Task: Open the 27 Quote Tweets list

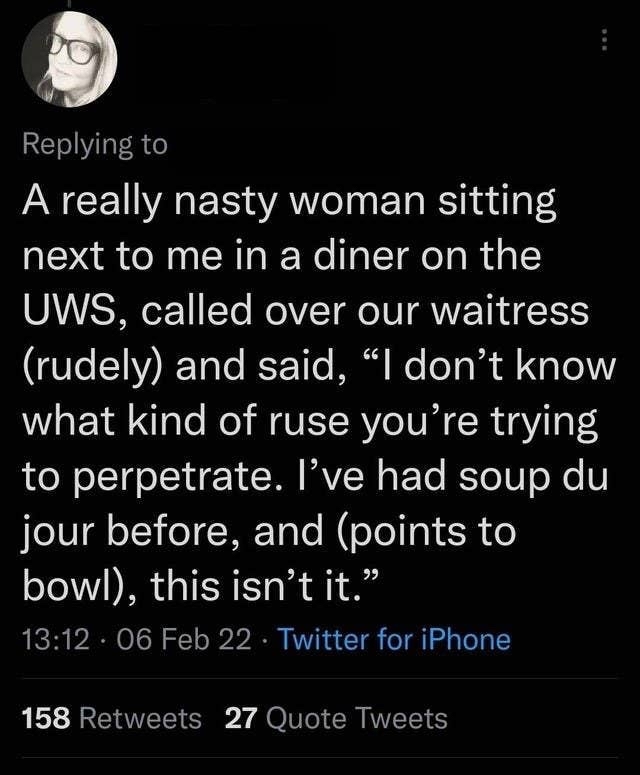Action: pos(337,717)
